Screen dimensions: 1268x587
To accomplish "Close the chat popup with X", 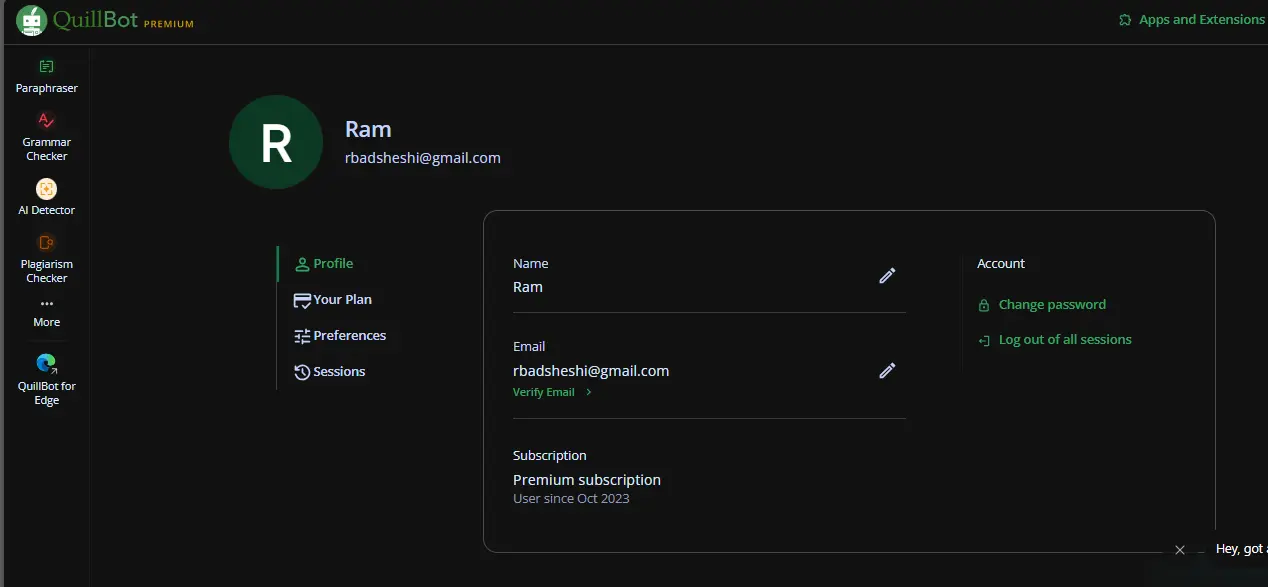I will pyautogui.click(x=1180, y=550).
